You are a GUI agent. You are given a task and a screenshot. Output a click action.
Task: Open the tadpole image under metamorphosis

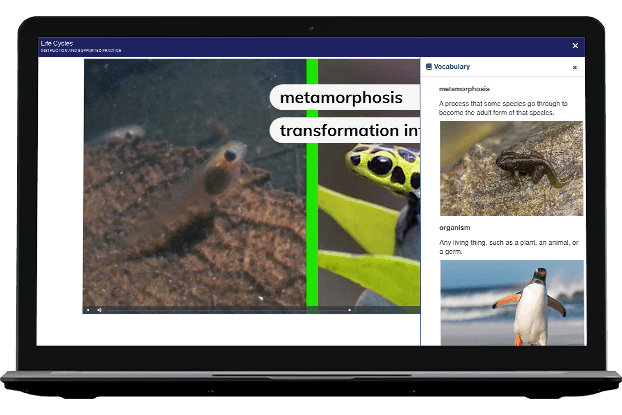point(511,167)
